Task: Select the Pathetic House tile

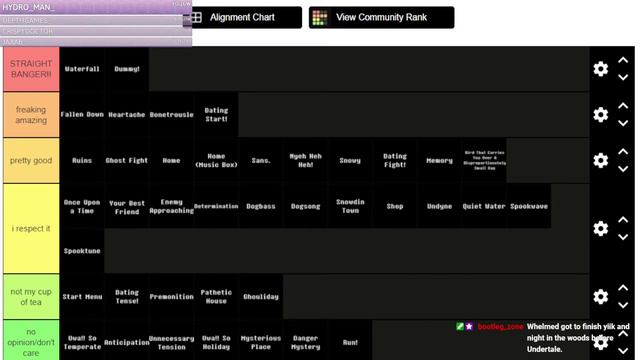Action: (216, 297)
